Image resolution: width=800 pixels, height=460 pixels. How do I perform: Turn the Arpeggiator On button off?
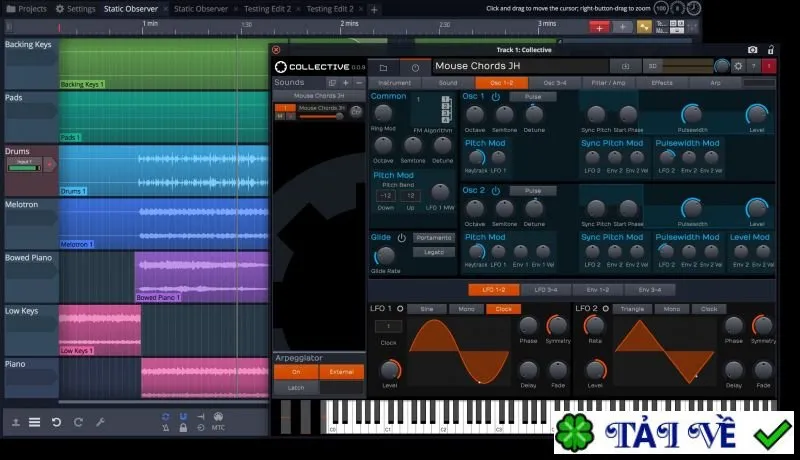click(296, 372)
